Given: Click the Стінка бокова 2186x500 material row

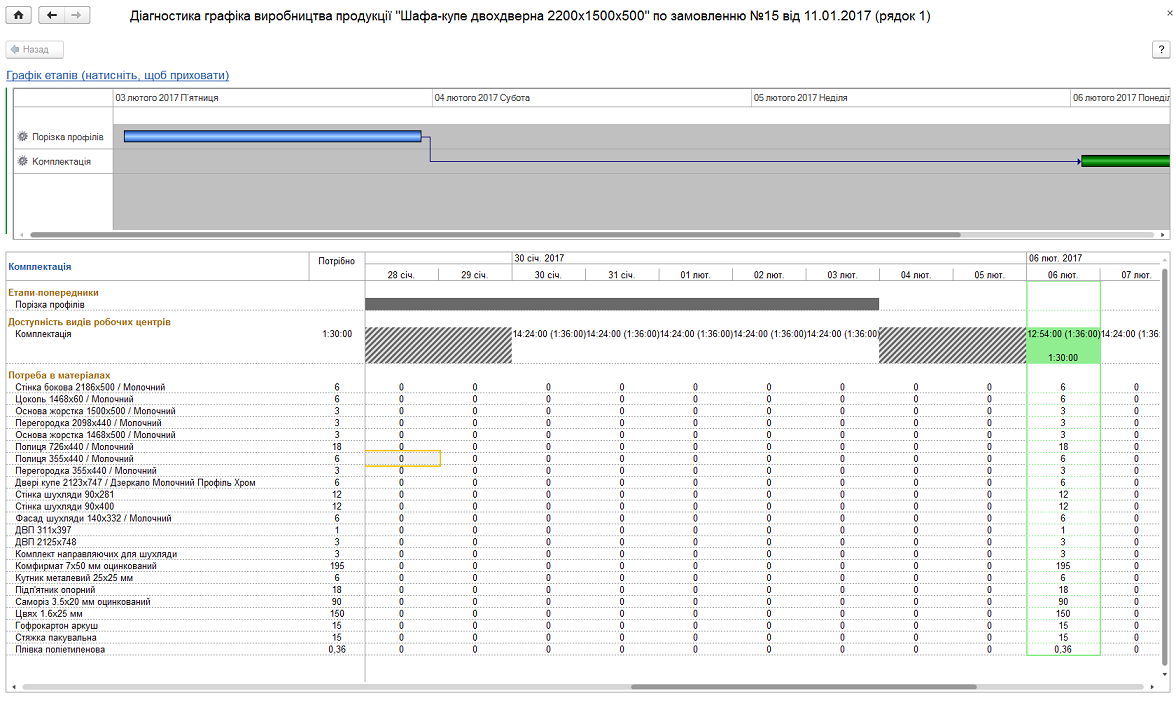Looking at the screenshot, I should click(91, 386).
